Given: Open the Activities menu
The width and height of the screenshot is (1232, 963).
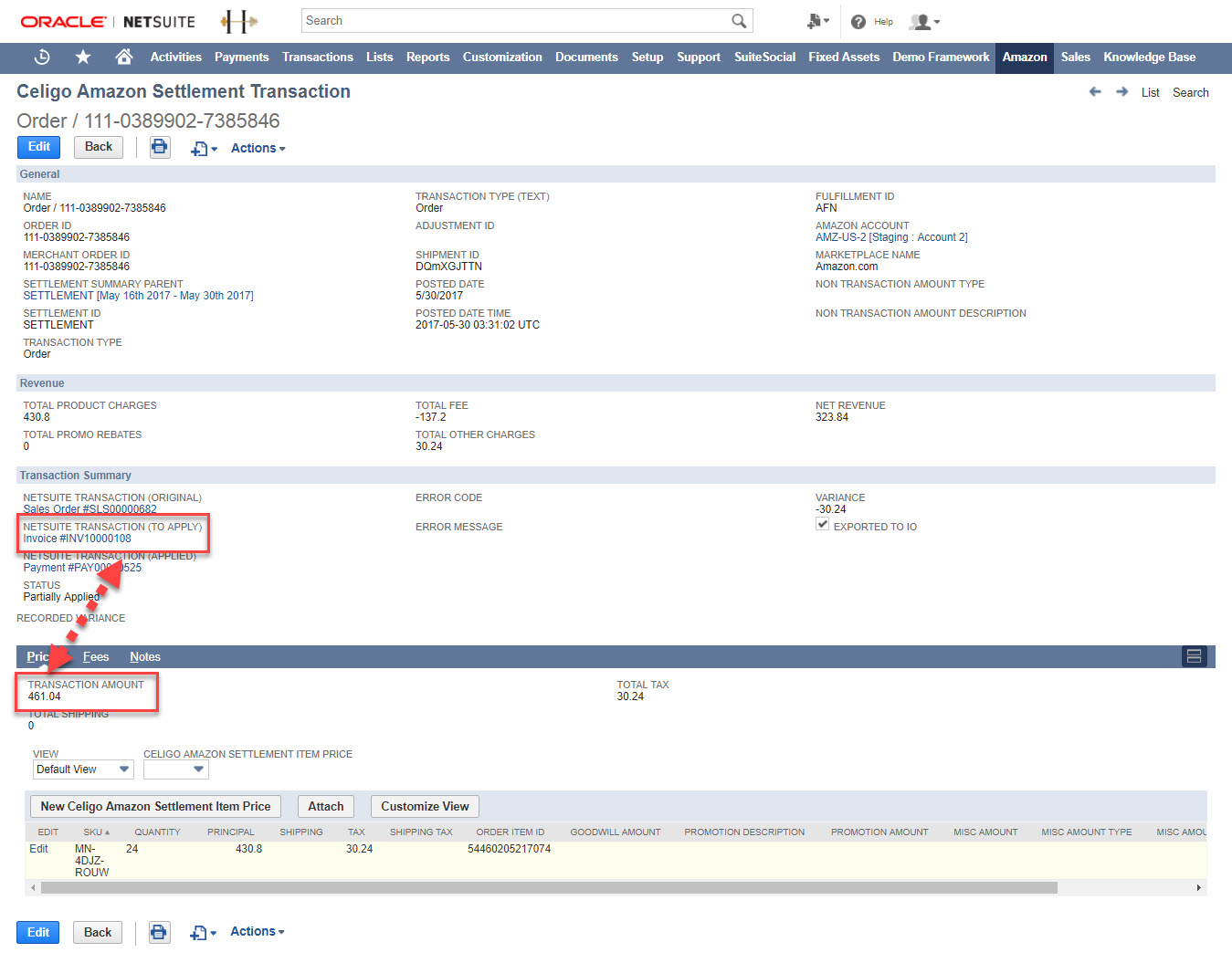Looking at the screenshot, I should click(175, 57).
